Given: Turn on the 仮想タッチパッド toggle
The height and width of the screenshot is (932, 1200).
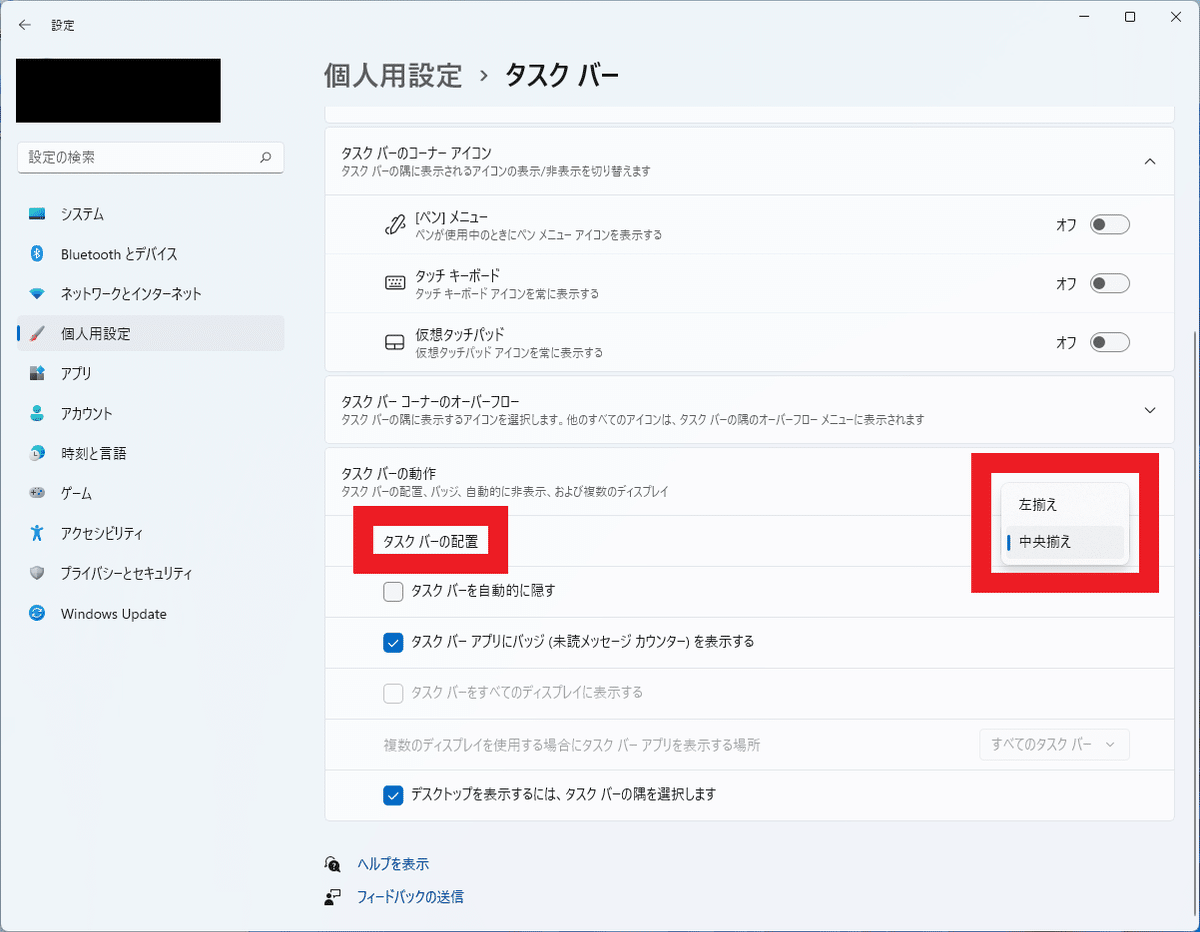Looking at the screenshot, I should click(1110, 343).
